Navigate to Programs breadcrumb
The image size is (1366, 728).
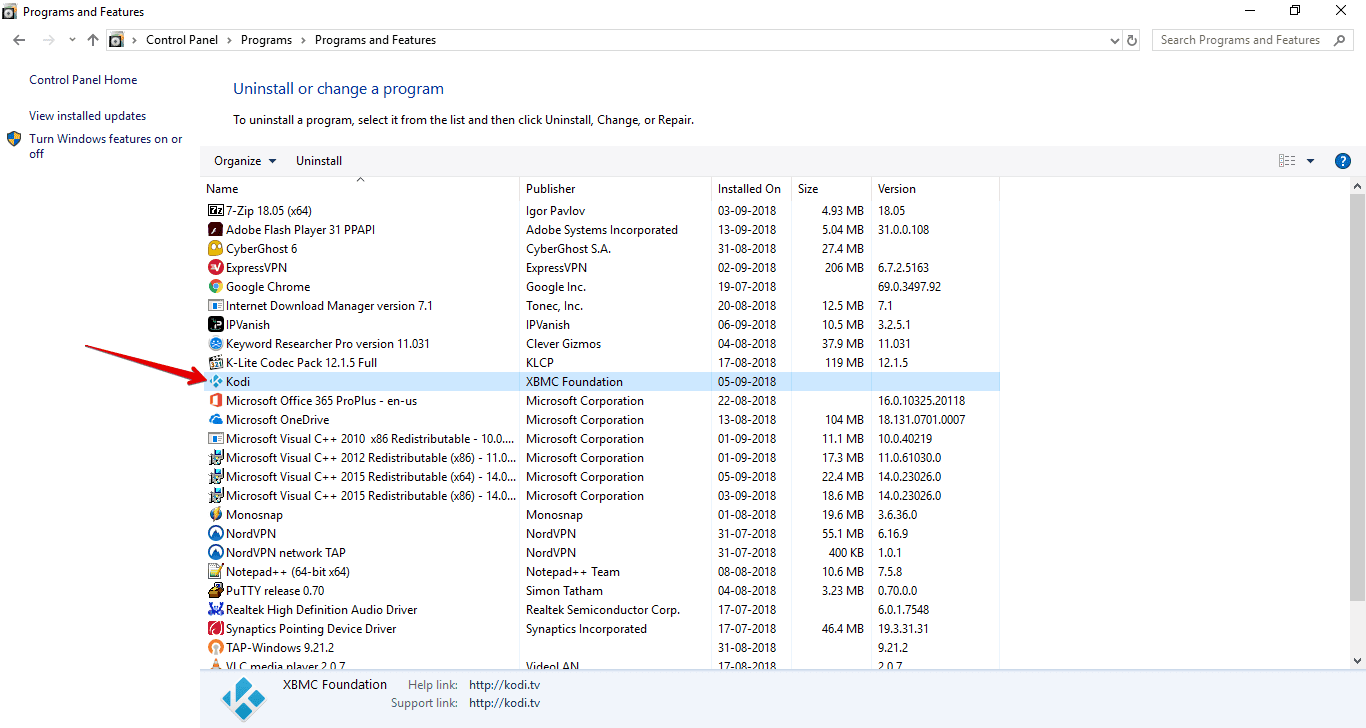(266, 40)
